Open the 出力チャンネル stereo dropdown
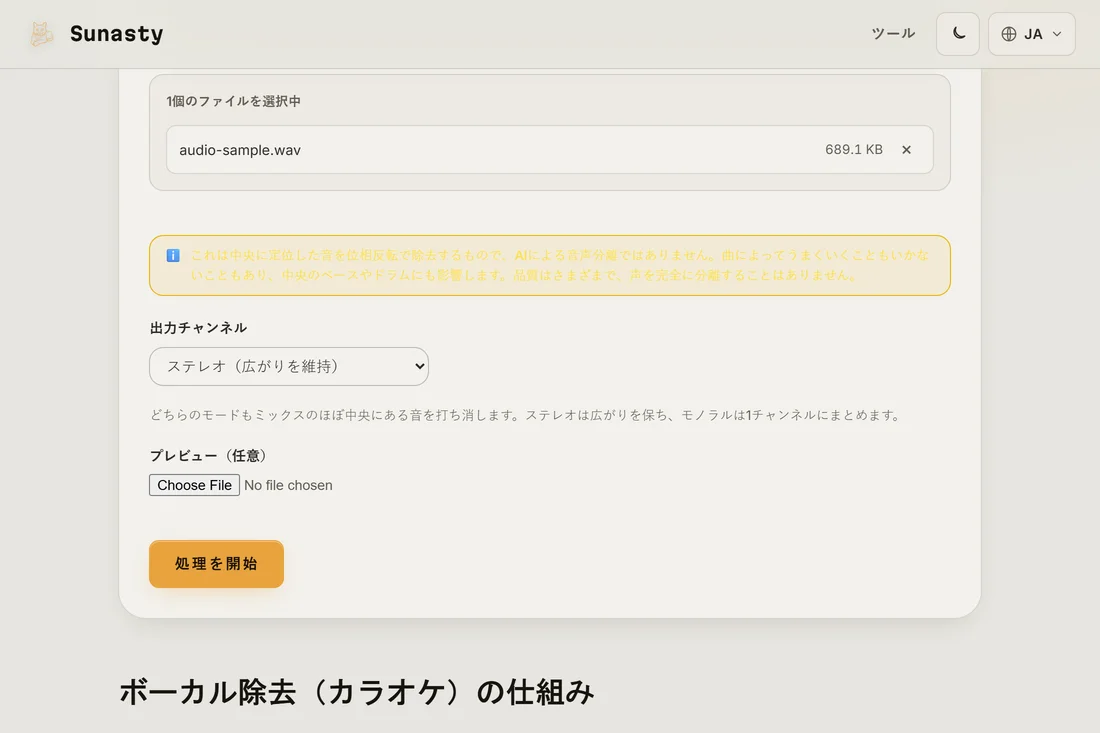Screen dimensions: 1100x733 289,366
